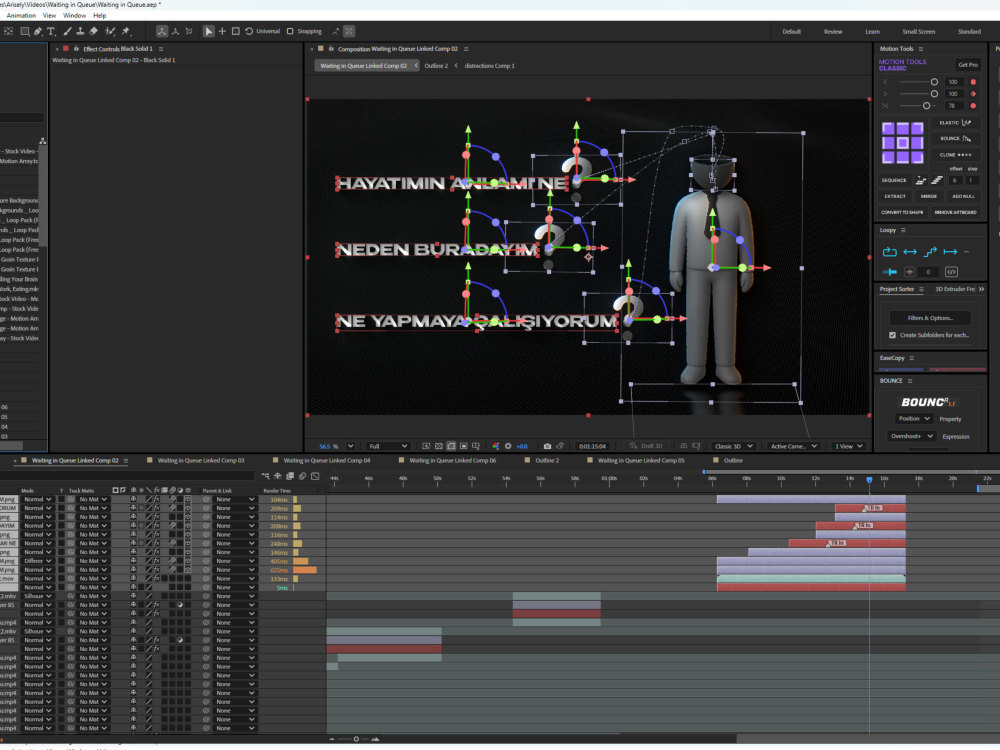
Task: Click the Filters & Options button
Action: click(930, 318)
